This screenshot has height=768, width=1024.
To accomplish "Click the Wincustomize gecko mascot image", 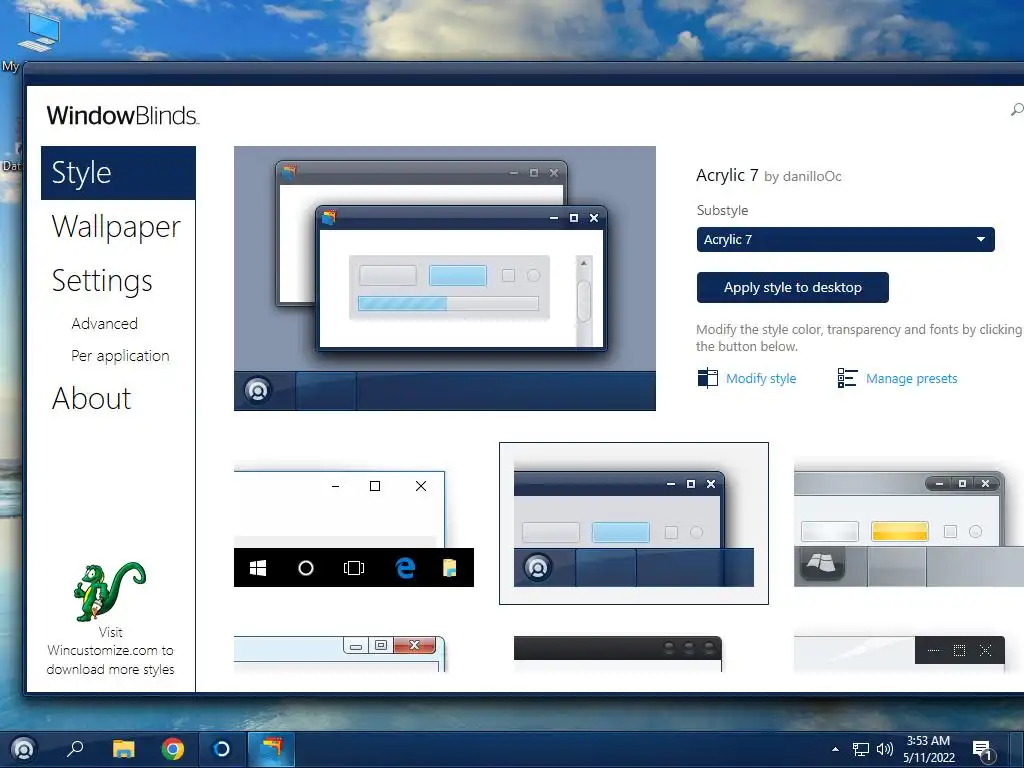I will point(110,591).
